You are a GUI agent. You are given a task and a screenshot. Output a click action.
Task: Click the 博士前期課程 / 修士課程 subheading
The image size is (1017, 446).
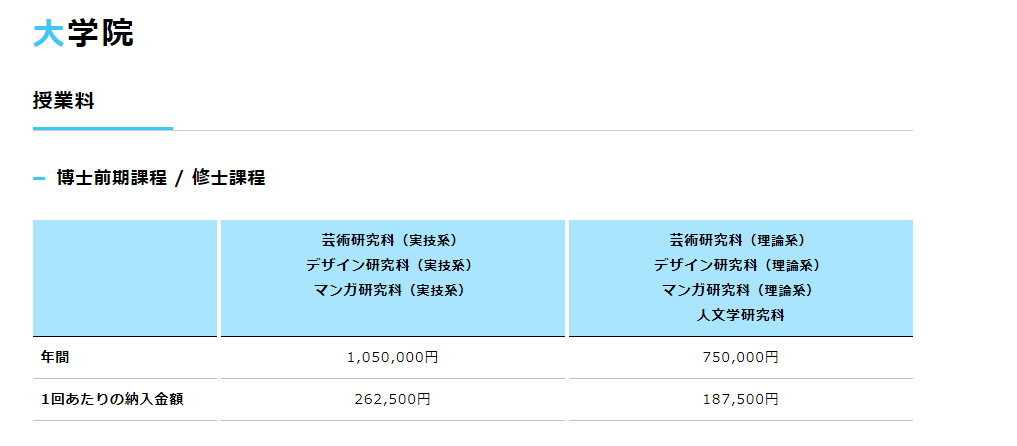(x=161, y=178)
